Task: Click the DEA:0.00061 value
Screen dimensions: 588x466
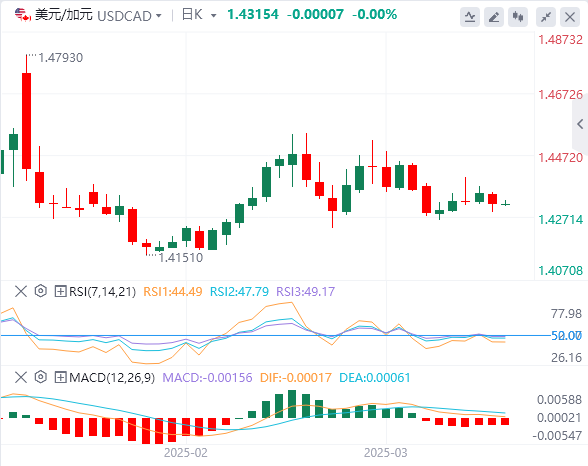Action: tap(375, 378)
